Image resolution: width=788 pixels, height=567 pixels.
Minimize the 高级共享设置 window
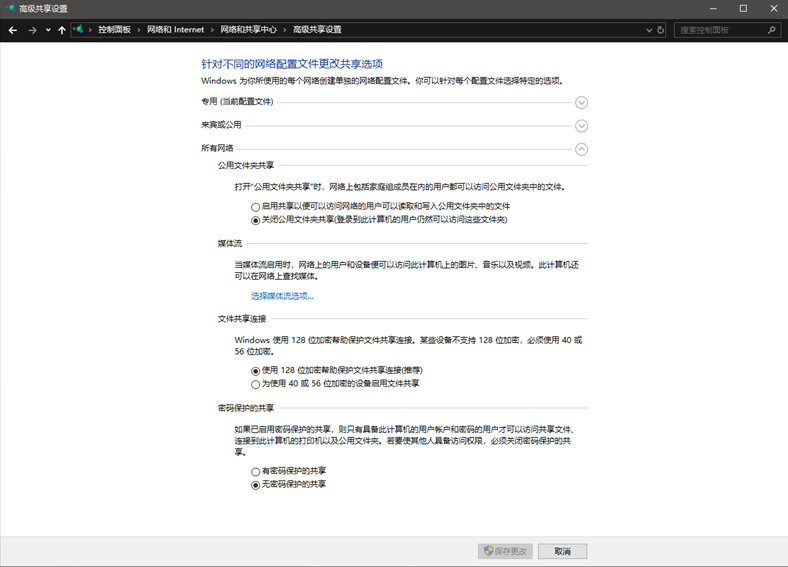tap(713, 9)
